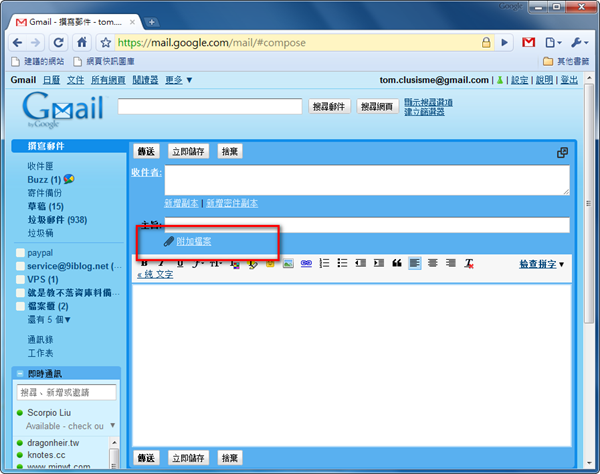Center align the text
Screen dimensions: 600x474
tap(433, 263)
